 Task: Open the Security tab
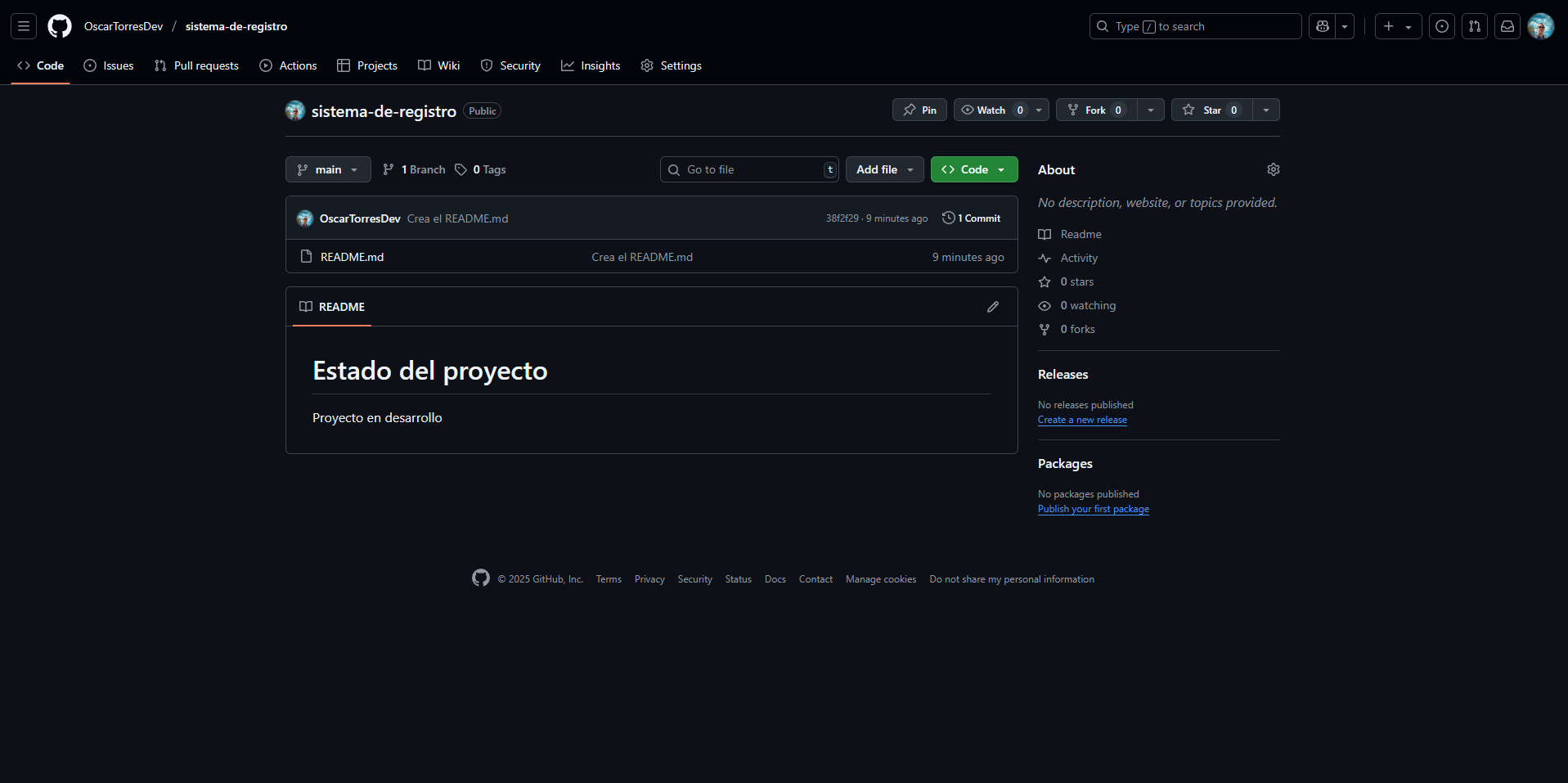point(510,65)
